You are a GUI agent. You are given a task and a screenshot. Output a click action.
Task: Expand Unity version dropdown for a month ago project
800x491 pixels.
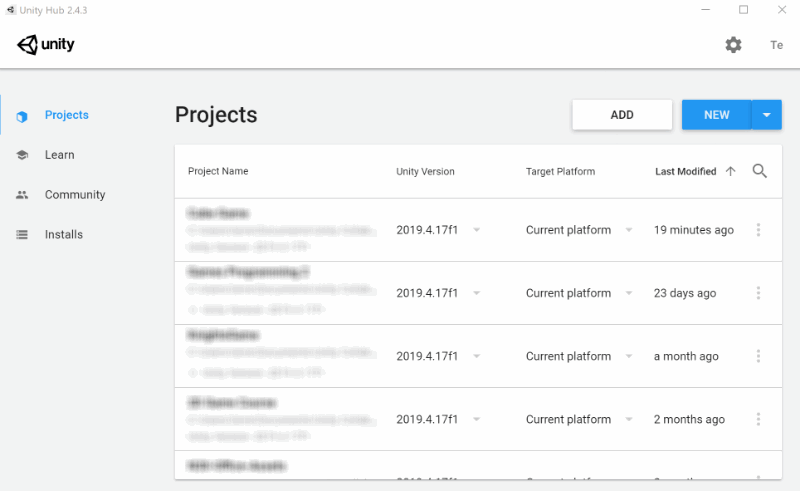point(477,356)
